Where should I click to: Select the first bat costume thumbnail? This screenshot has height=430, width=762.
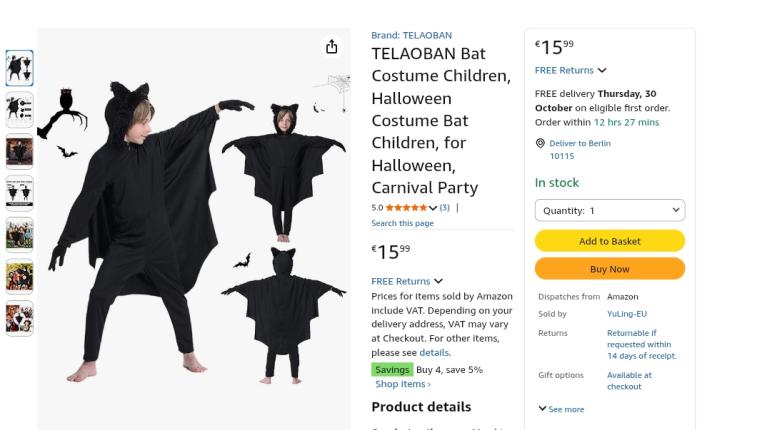click(19, 68)
